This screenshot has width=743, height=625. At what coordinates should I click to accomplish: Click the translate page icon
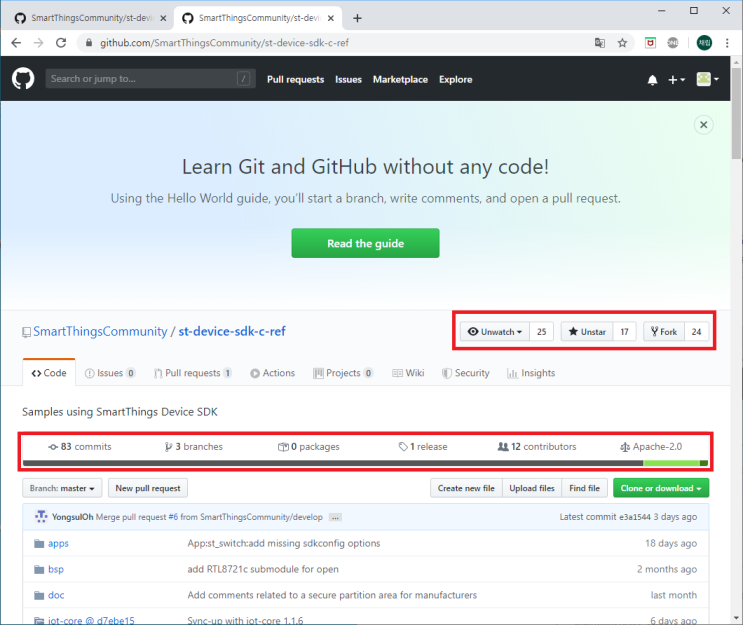pyautogui.click(x=599, y=43)
